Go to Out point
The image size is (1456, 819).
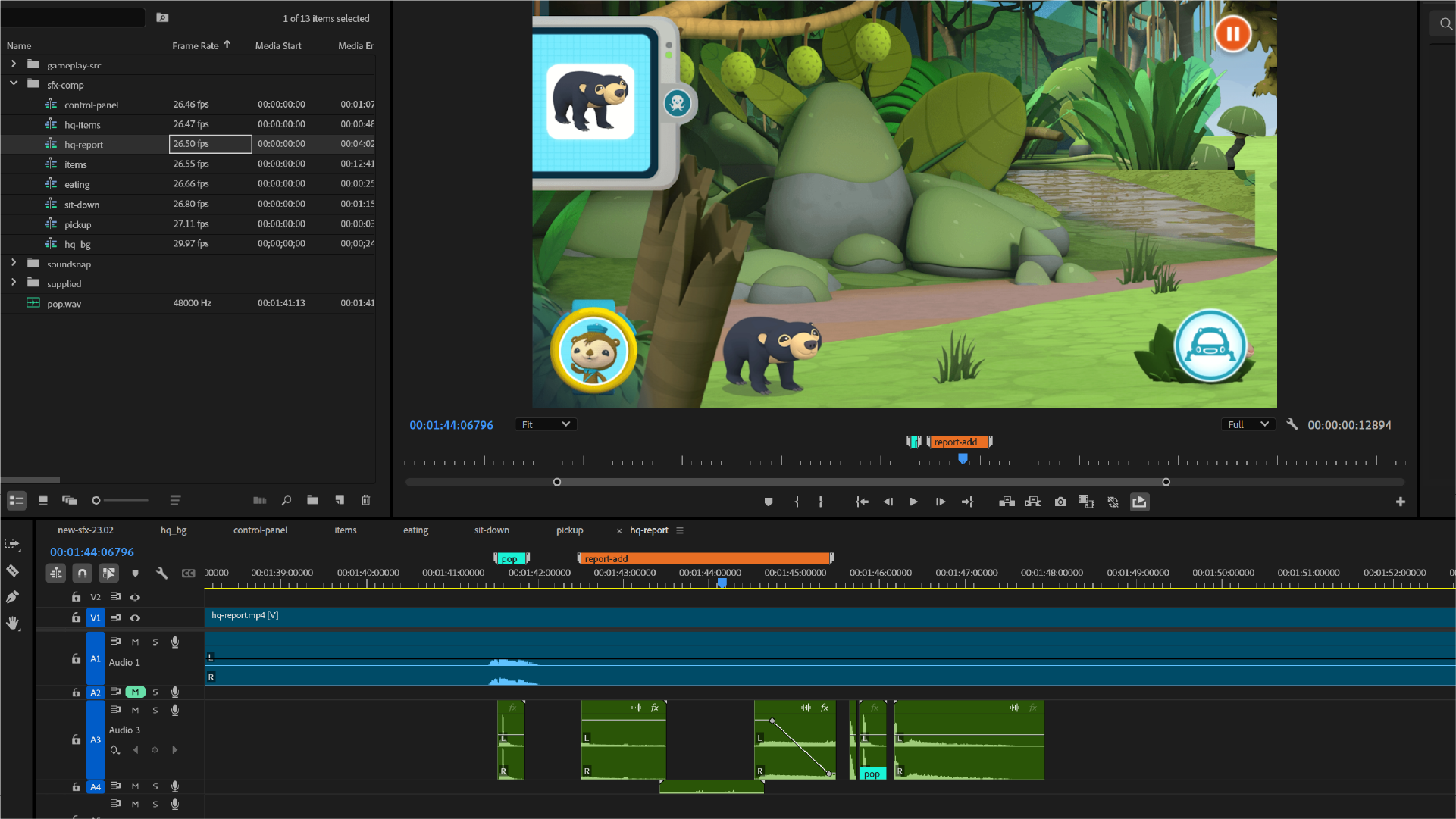(x=967, y=502)
